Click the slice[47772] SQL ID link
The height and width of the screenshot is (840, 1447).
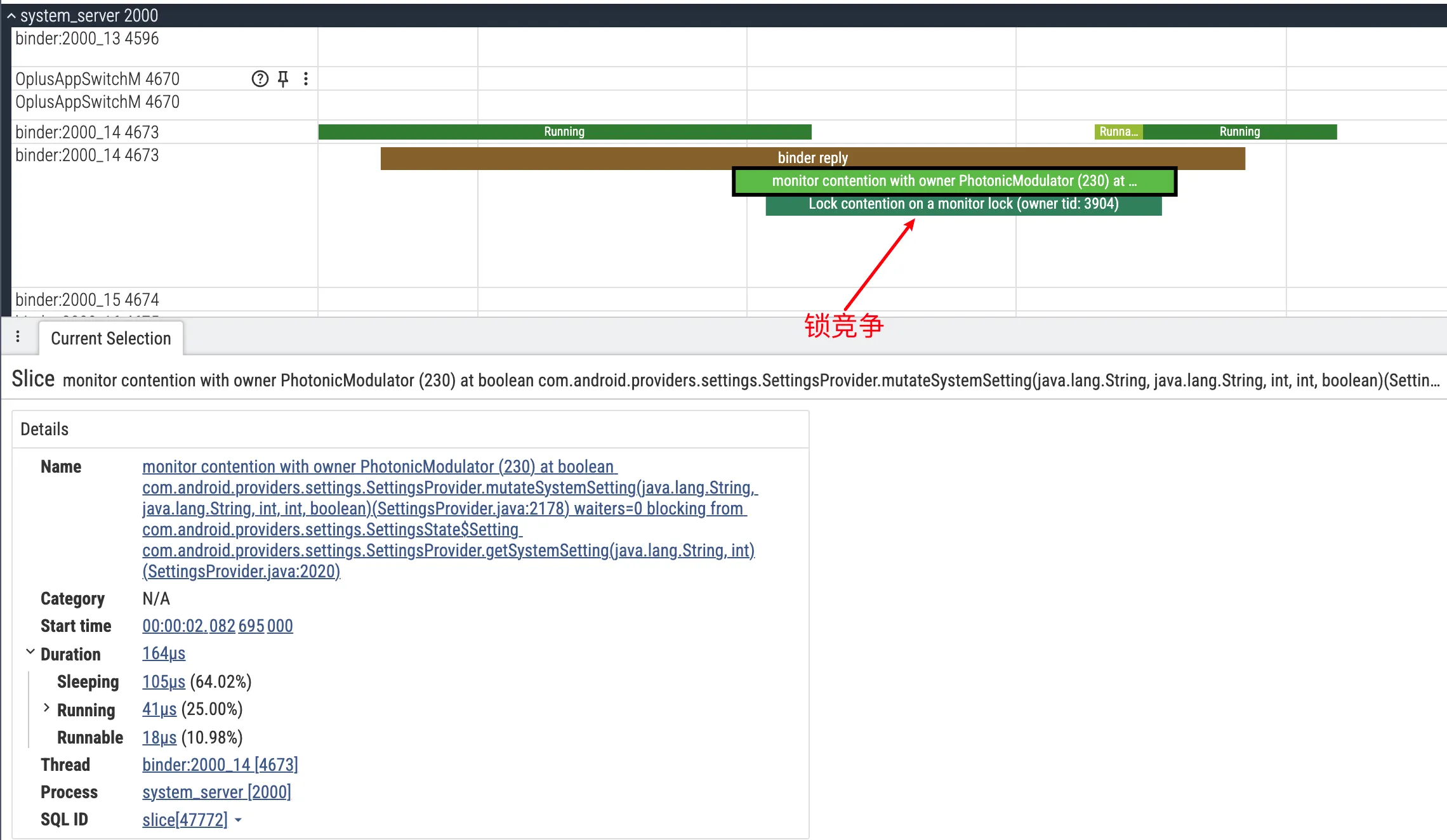(x=185, y=820)
